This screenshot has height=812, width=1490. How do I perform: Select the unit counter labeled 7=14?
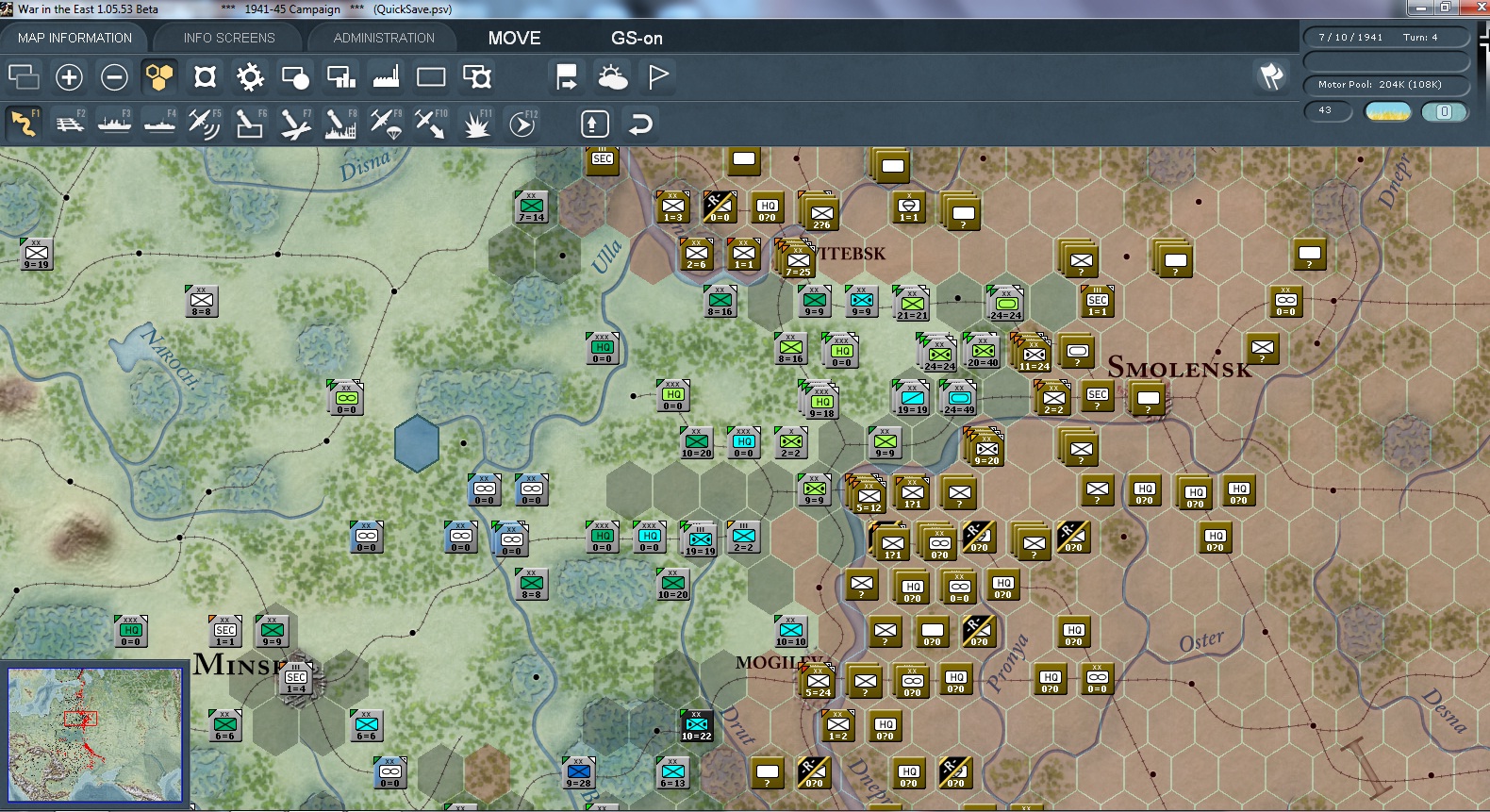pos(532,207)
